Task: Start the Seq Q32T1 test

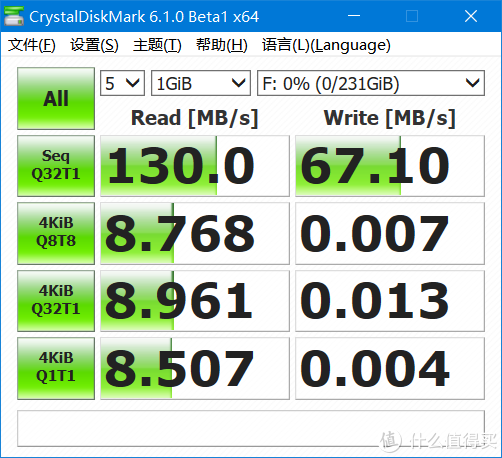Action: point(56,166)
